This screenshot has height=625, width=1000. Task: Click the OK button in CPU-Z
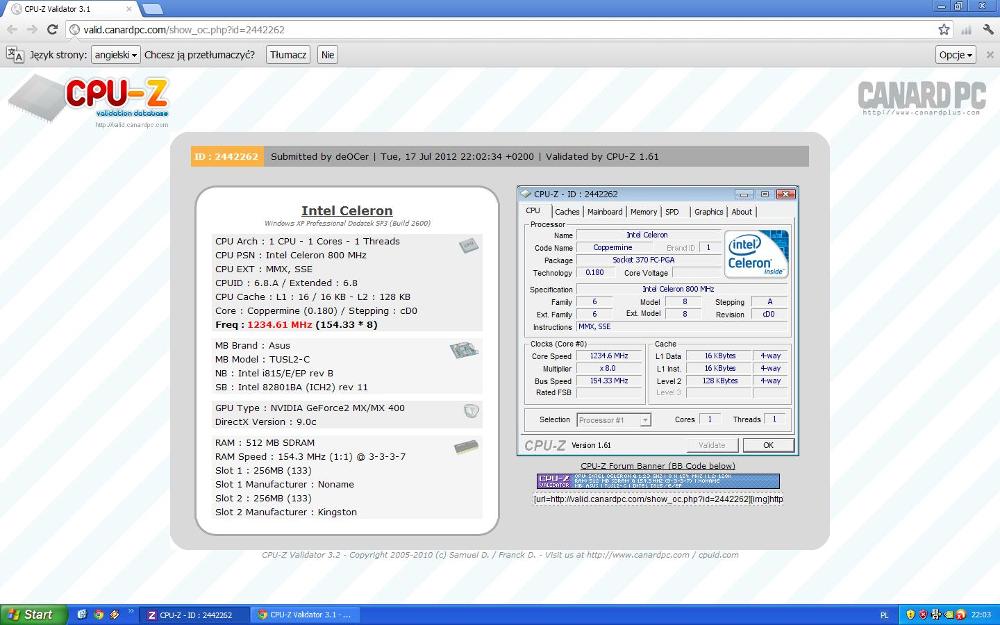pos(768,445)
